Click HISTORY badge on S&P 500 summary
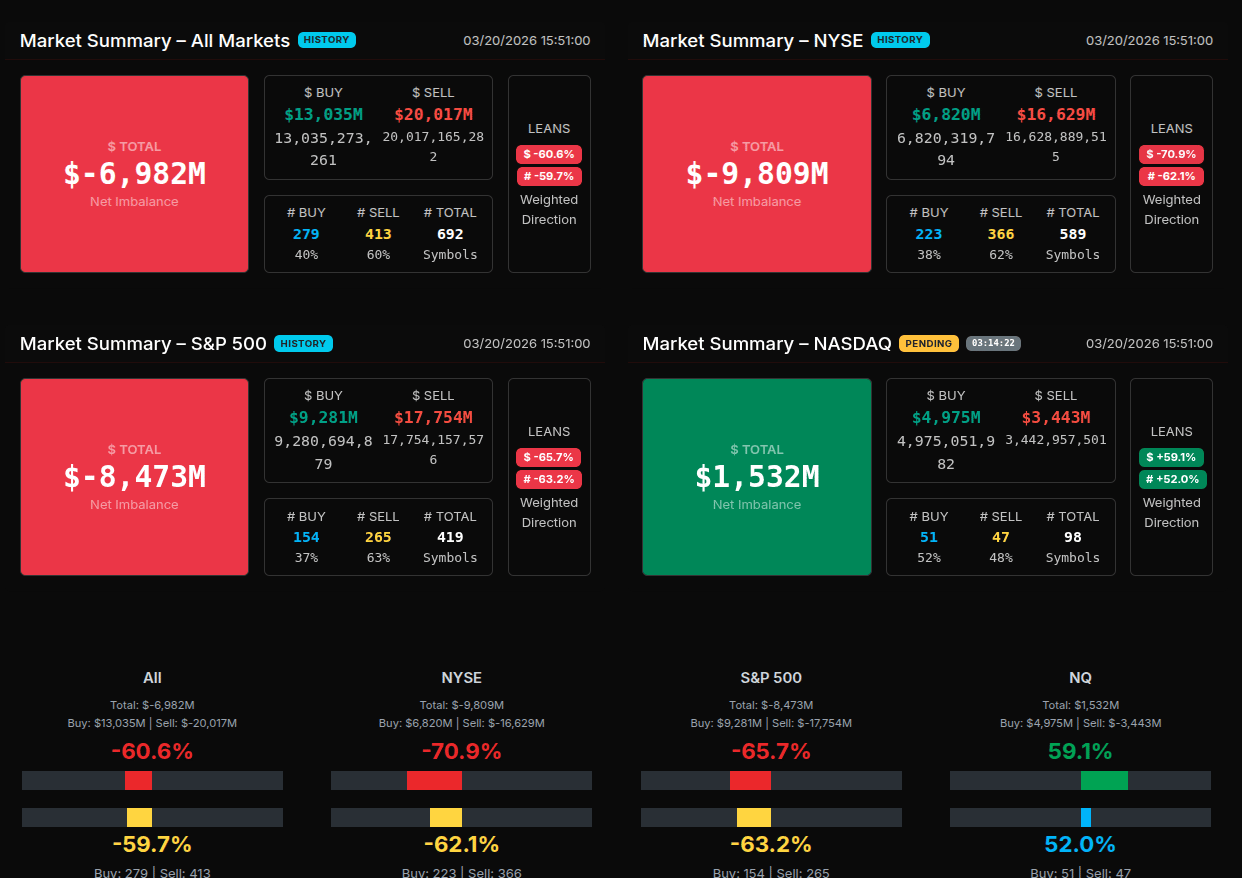Screen dimensions: 1242x878 point(303,343)
